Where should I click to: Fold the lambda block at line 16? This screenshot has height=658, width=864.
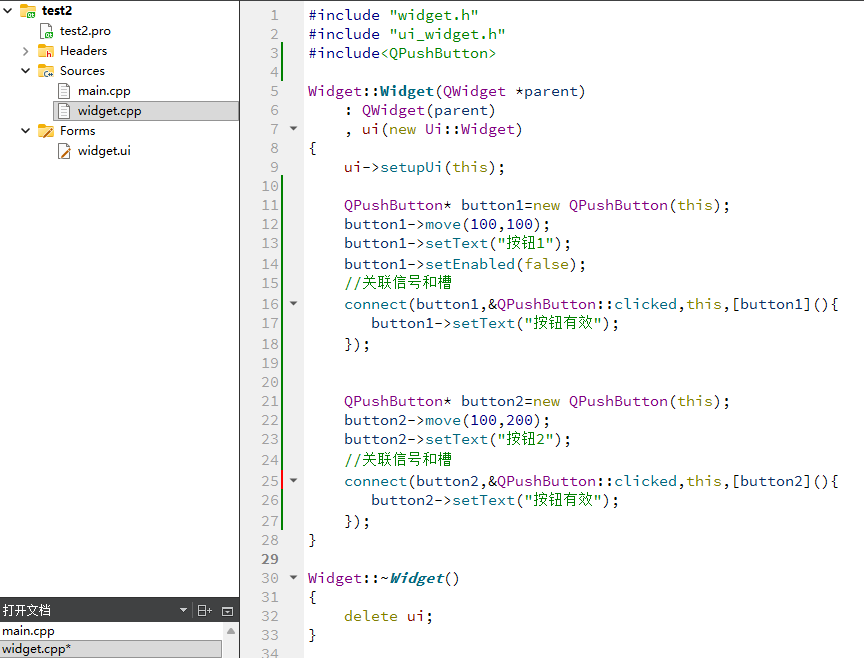(x=294, y=303)
